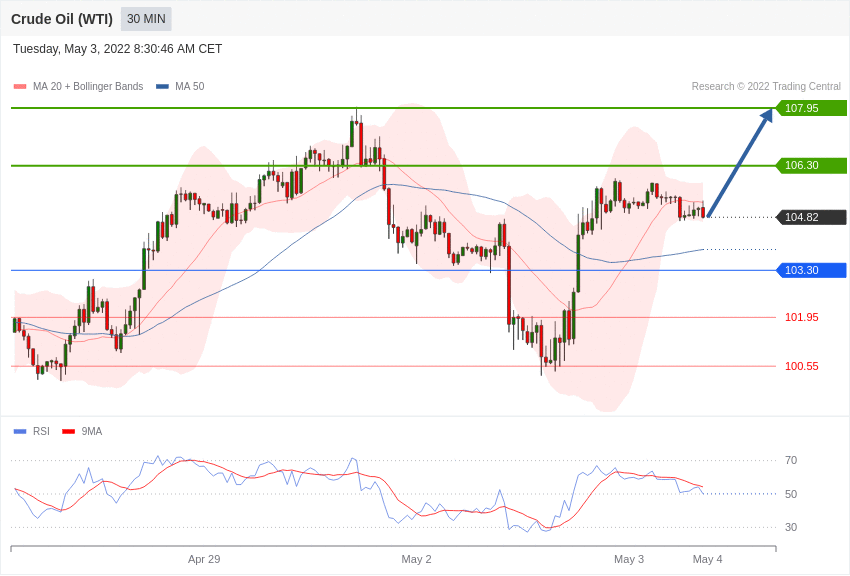
Task: Click the MA 50 legend label
Action: coord(190,86)
